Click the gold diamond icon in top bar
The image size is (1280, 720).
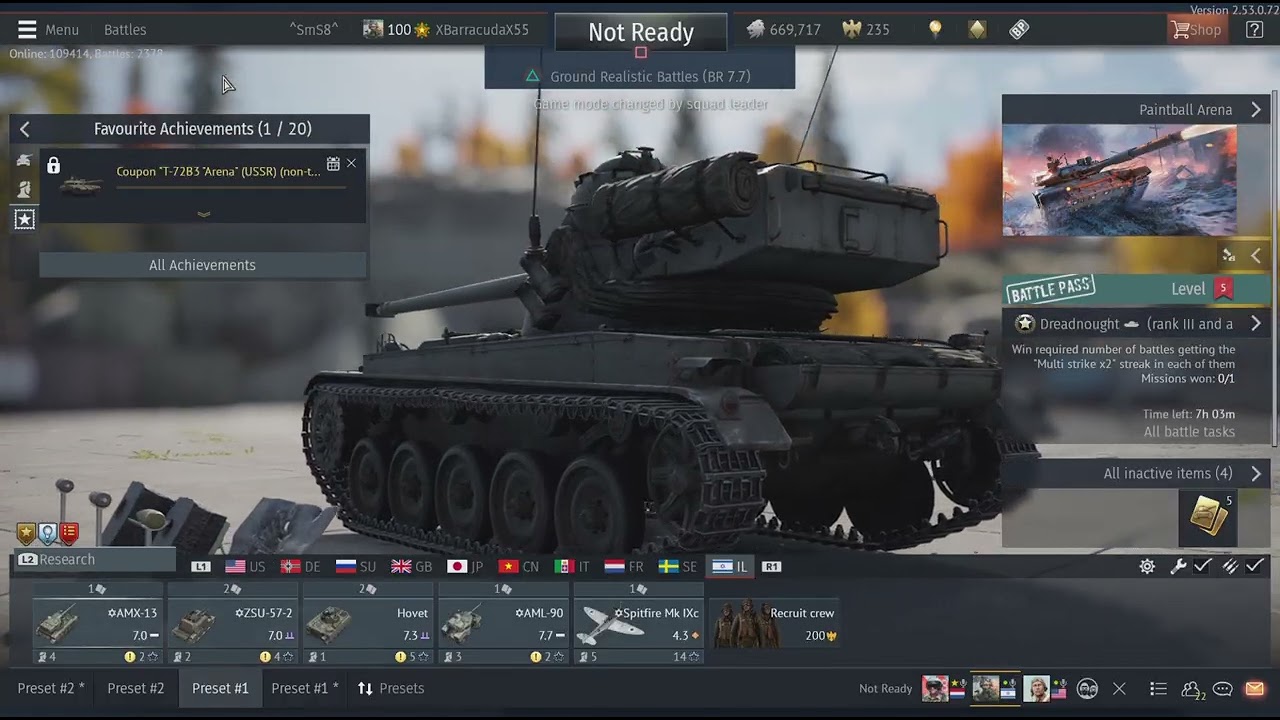pos(977,30)
